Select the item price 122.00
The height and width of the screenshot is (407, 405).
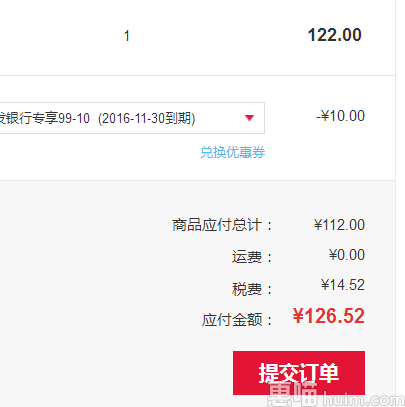[x=334, y=35]
